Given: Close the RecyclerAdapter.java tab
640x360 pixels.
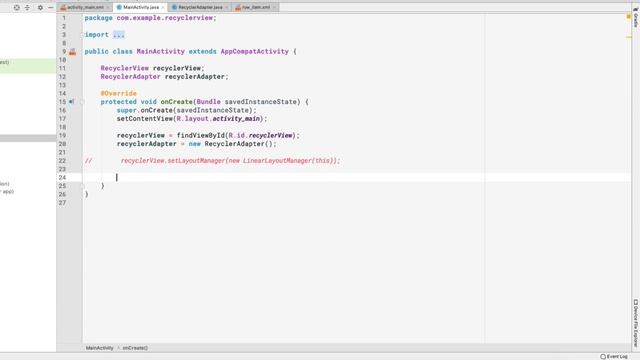Looking at the screenshot, I should tap(227, 7).
